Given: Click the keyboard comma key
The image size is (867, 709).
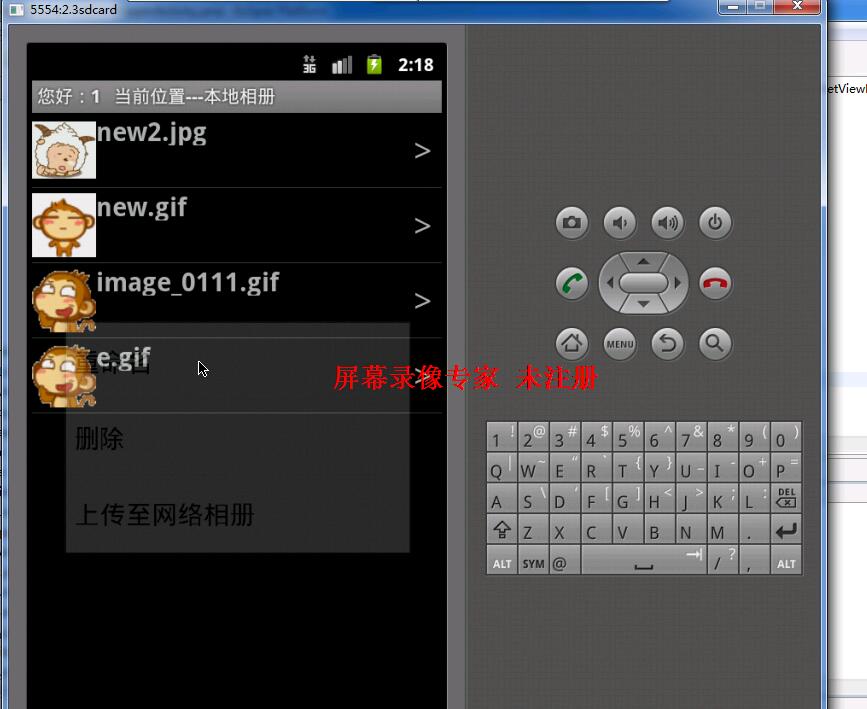Looking at the screenshot, I should pos(754,560).
